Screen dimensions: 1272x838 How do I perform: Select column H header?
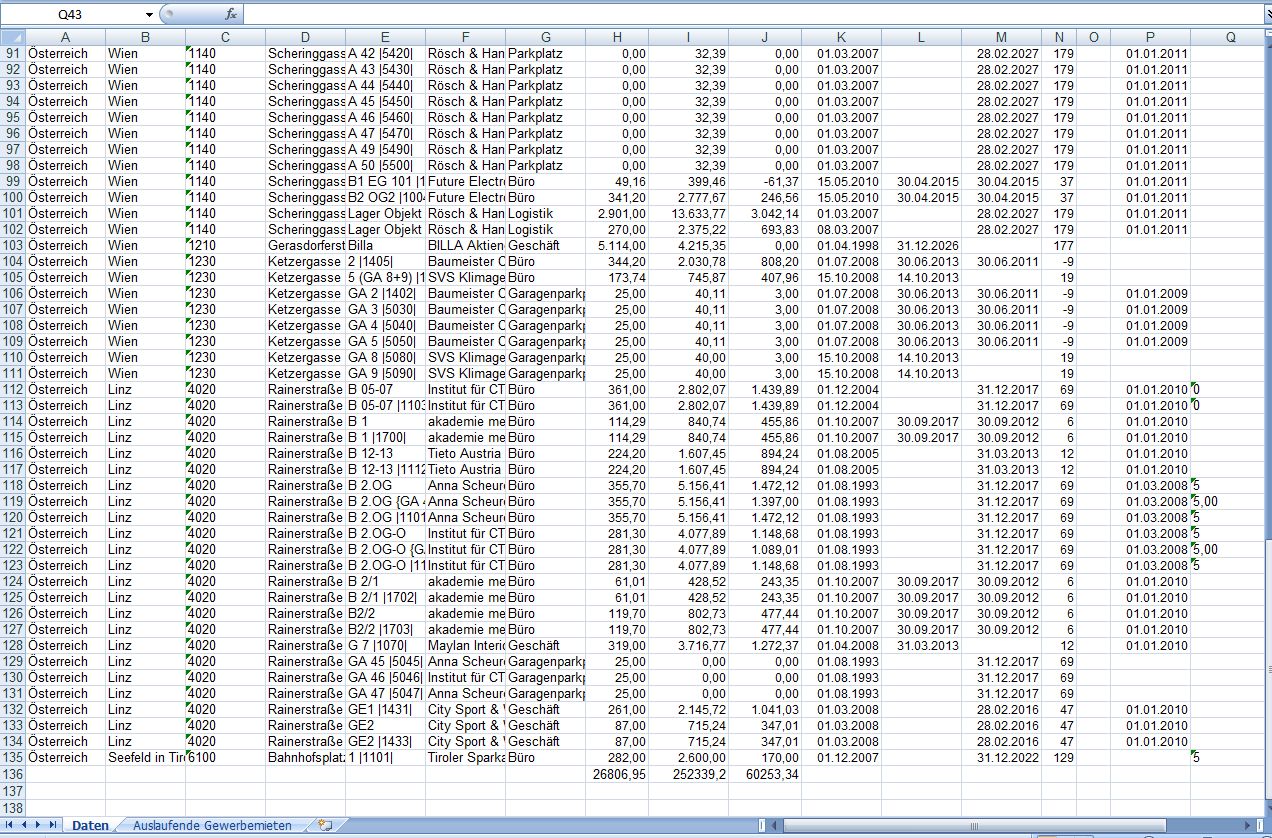[617, 37]
